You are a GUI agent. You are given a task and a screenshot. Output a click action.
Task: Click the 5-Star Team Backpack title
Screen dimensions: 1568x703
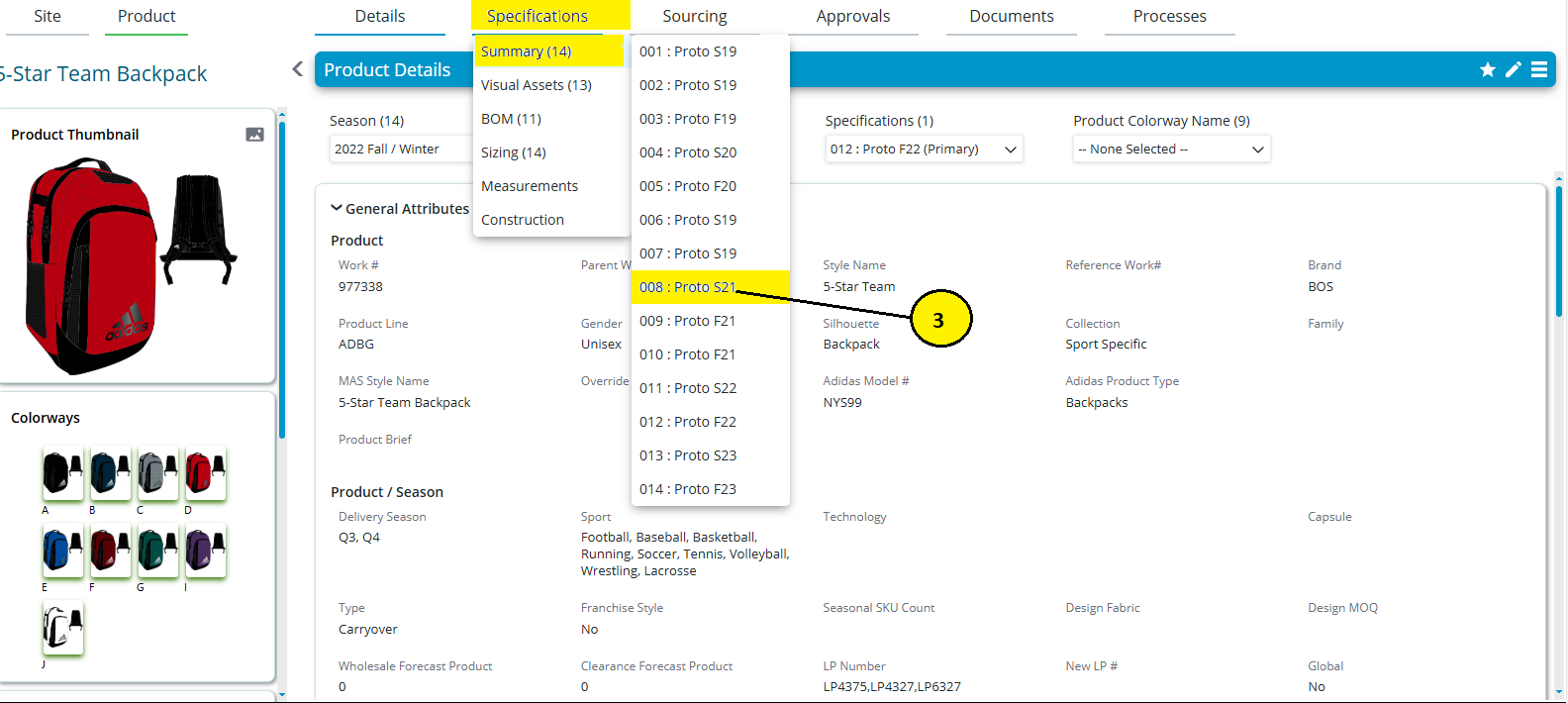(102, 74)
